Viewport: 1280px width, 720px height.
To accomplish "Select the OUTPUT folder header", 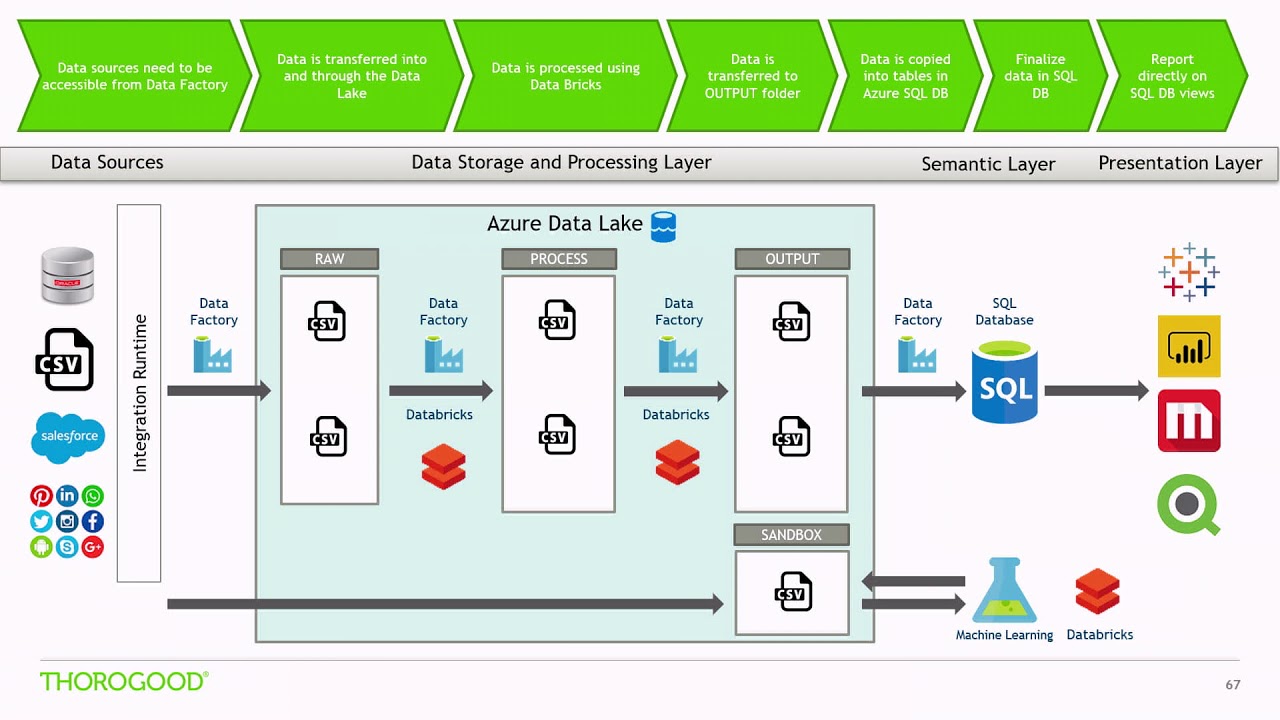I will click(792, 259).
